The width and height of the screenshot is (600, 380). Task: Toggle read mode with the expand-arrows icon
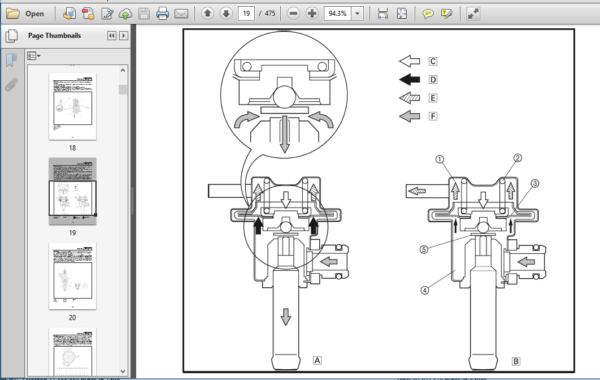click(473, 14)
